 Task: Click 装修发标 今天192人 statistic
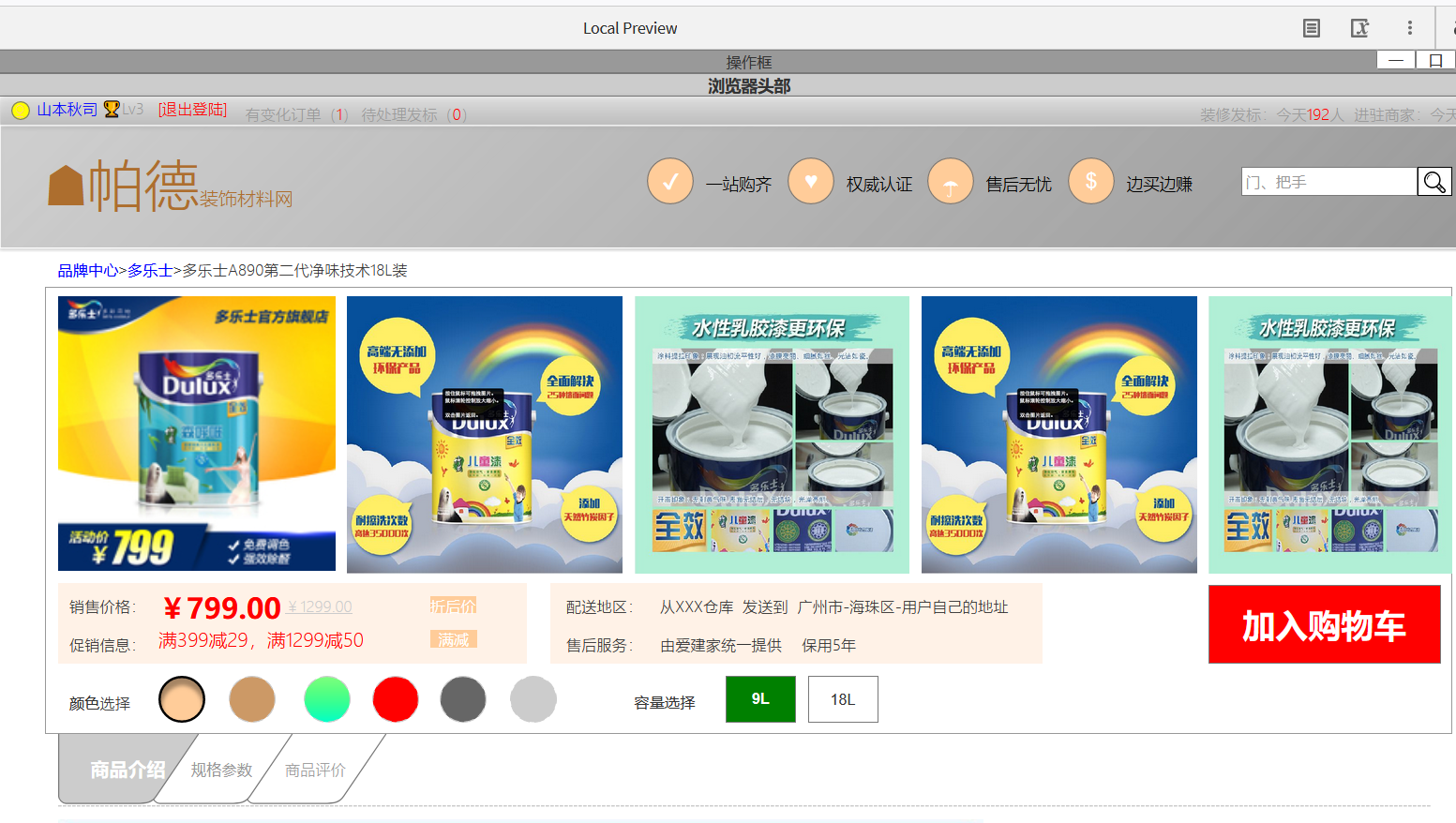point(1272,114)
